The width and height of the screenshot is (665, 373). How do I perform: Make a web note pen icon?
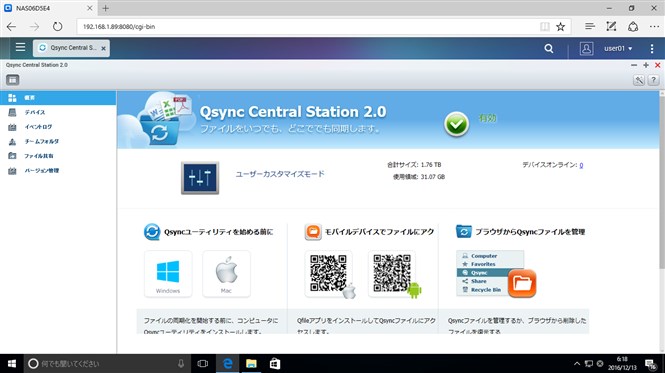[611, 26]
